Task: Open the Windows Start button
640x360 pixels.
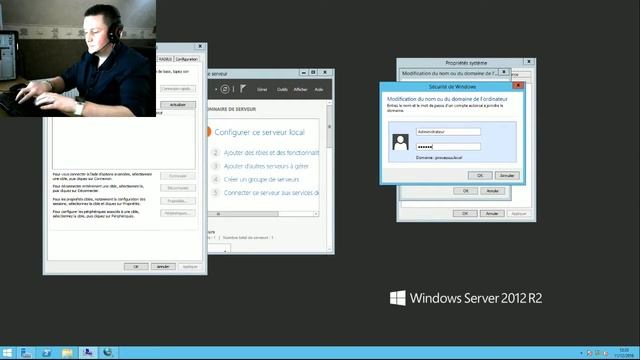Action: tap(7, 353)
